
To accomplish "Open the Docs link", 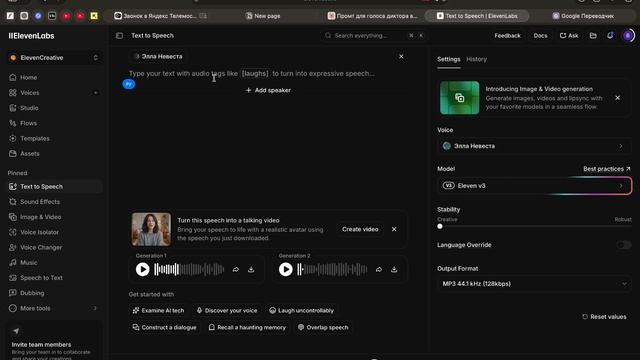I will click(x=540, y=36).
